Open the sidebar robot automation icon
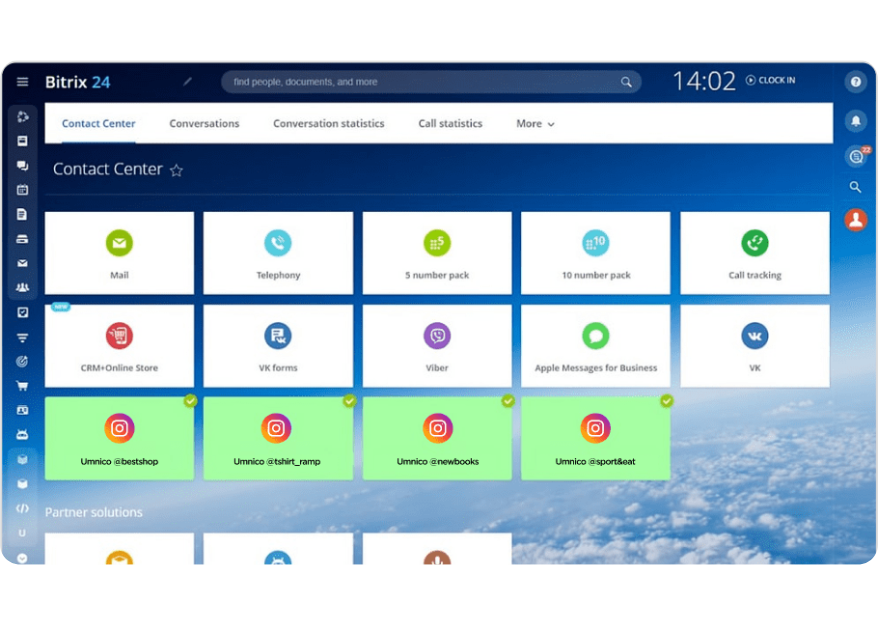The height and width of the screenshot is (624, 879). click(22, 435)
